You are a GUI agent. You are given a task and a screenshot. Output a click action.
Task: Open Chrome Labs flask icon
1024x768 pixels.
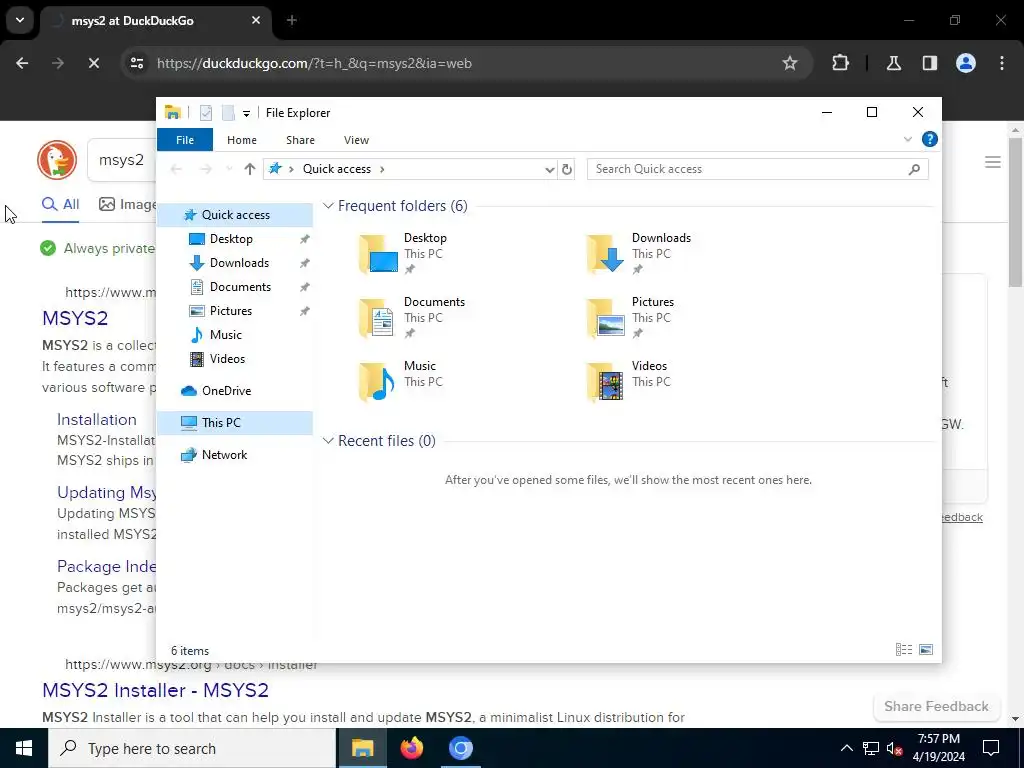(893, 63)
